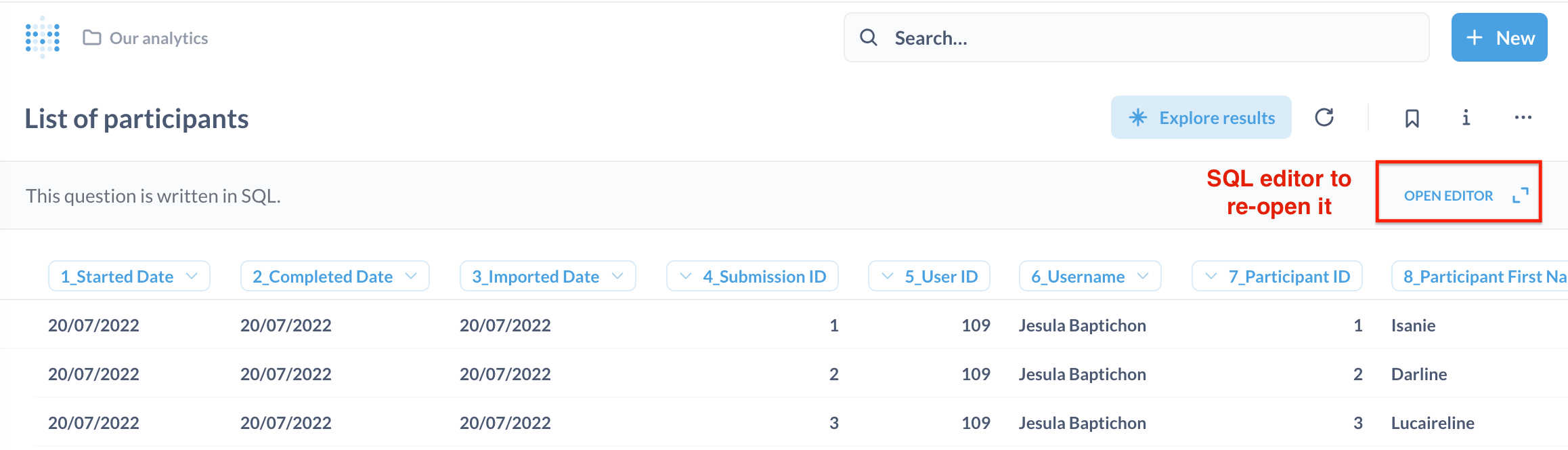
Task: Bookmark this question
Action: (1412, 118)
